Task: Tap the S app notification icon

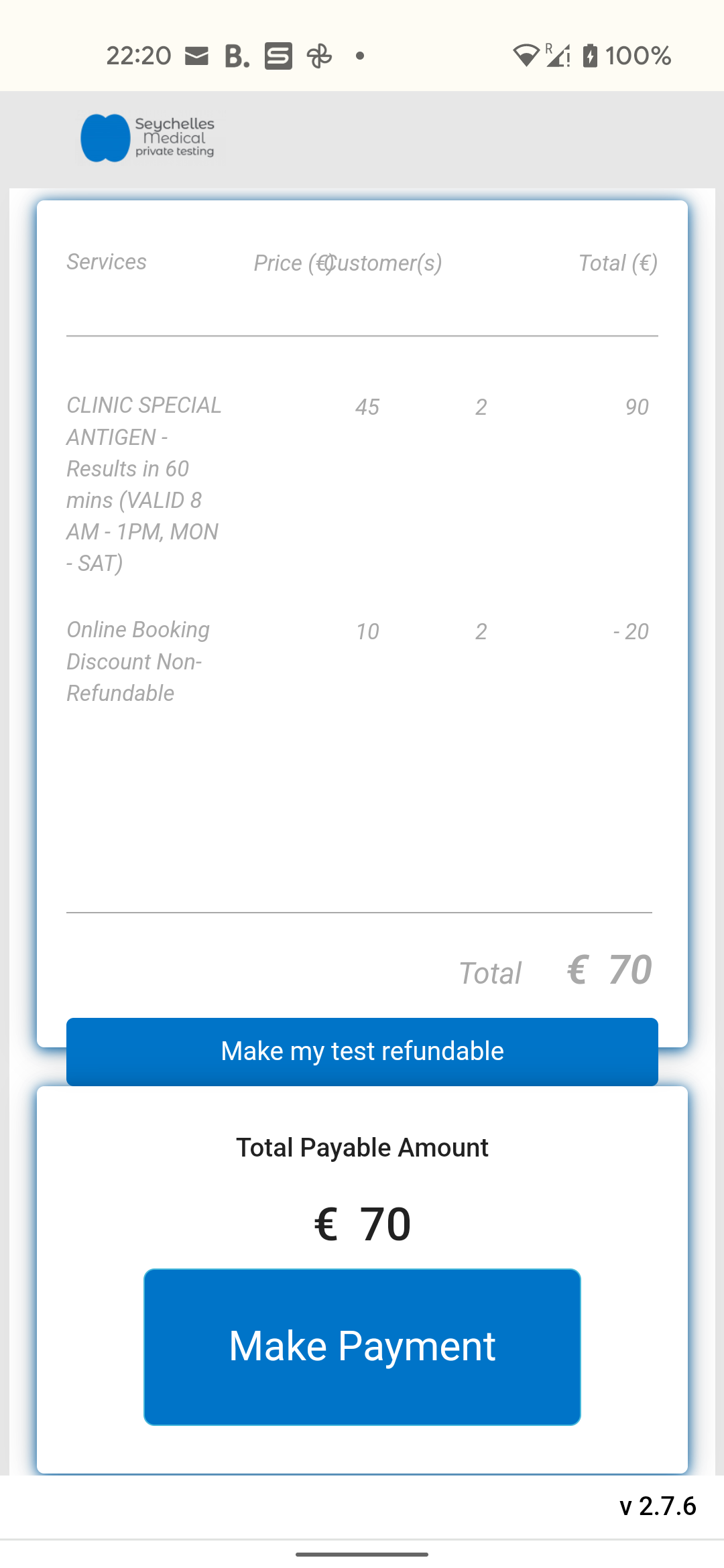Action: point(278,56)
